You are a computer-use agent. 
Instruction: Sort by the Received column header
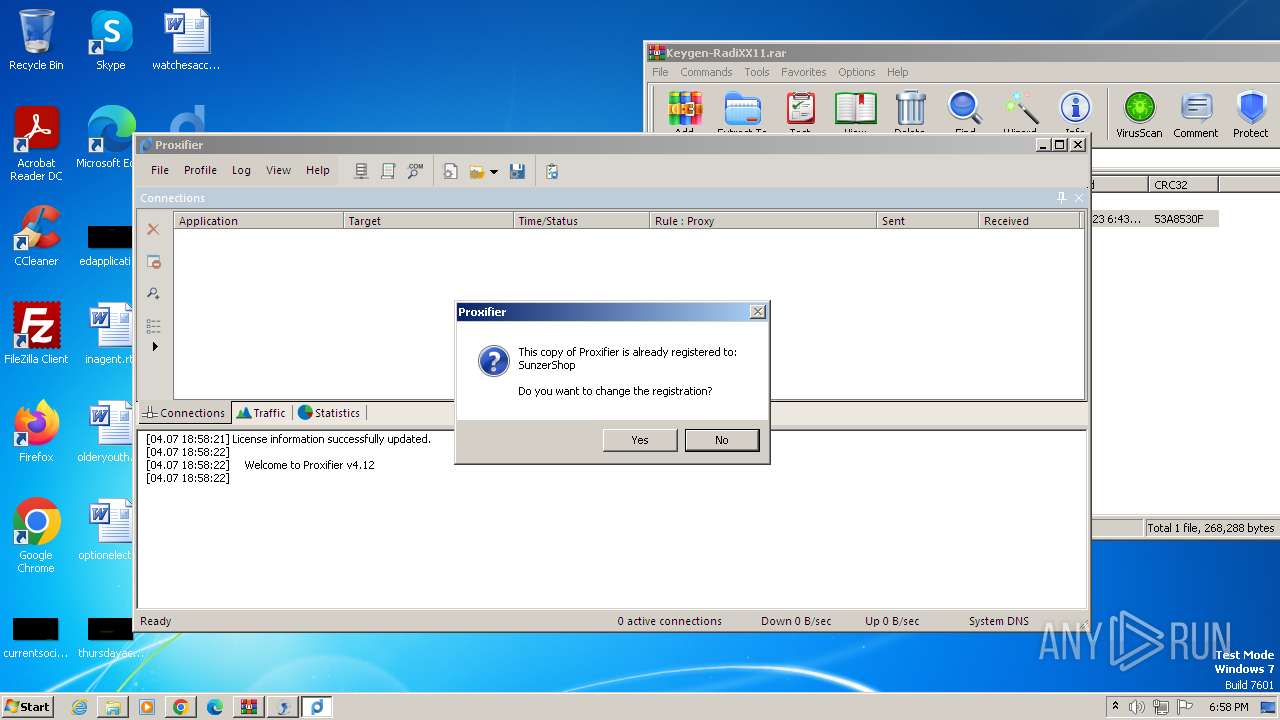[1029, 221]
